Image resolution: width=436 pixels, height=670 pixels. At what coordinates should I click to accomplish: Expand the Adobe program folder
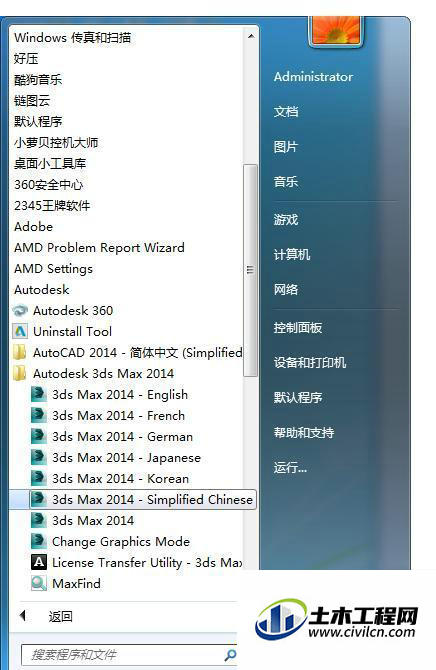(x=33, y=226)
